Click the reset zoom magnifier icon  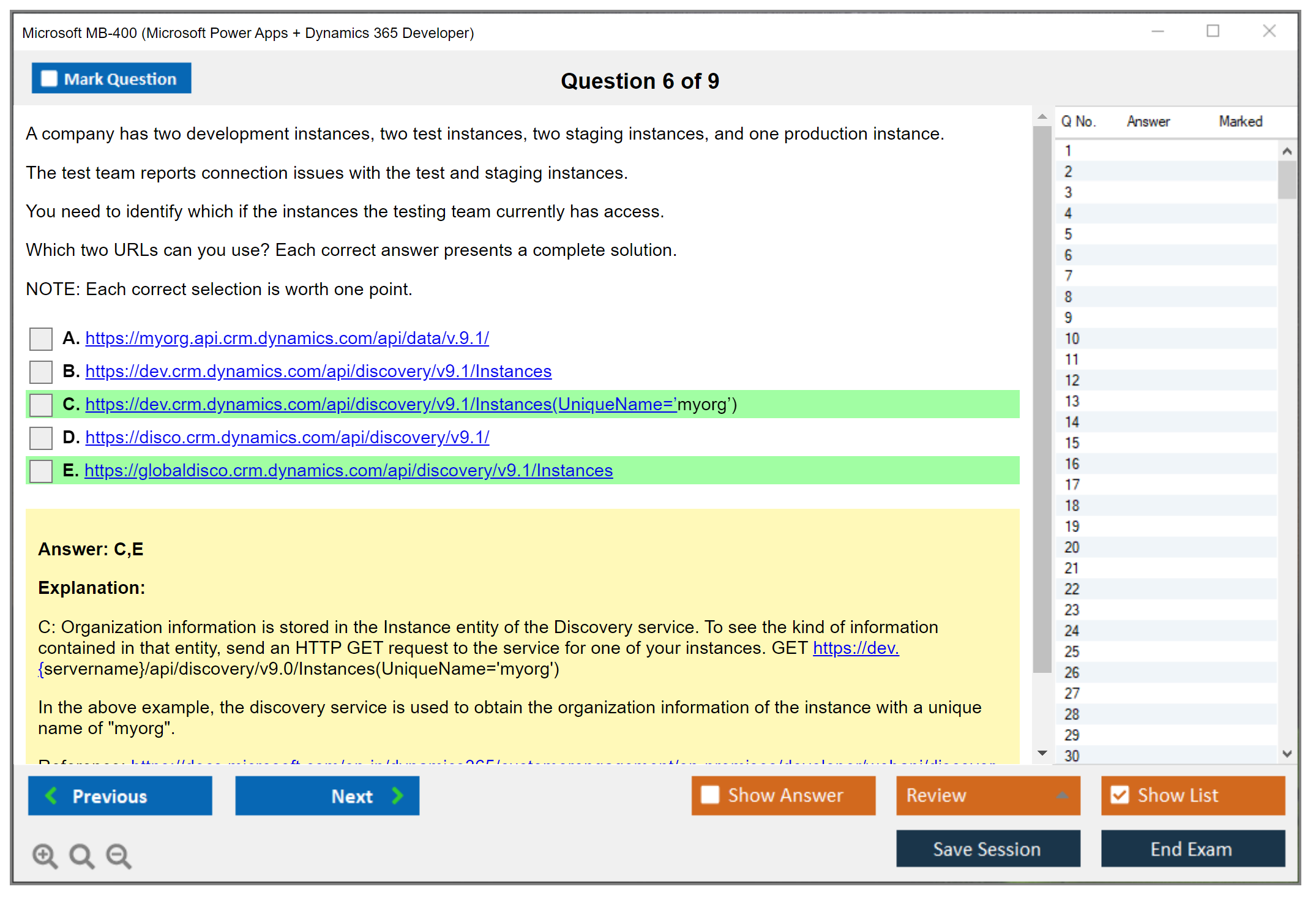coord(81,855)
